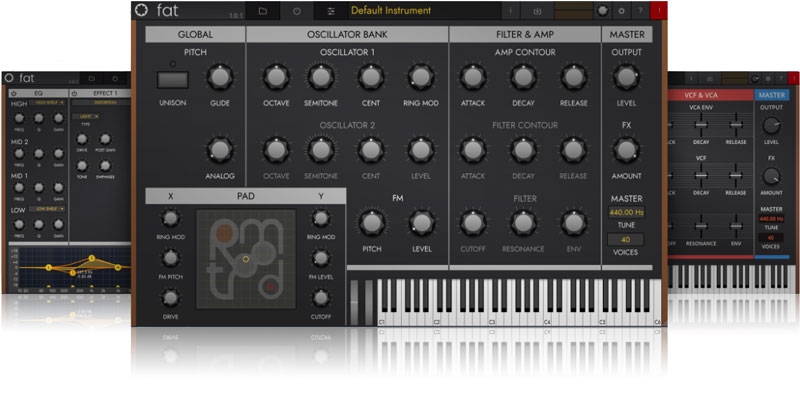Click the camera snapshot icon in header
Viewport: 800px width, 401px height.
[537, 11]
